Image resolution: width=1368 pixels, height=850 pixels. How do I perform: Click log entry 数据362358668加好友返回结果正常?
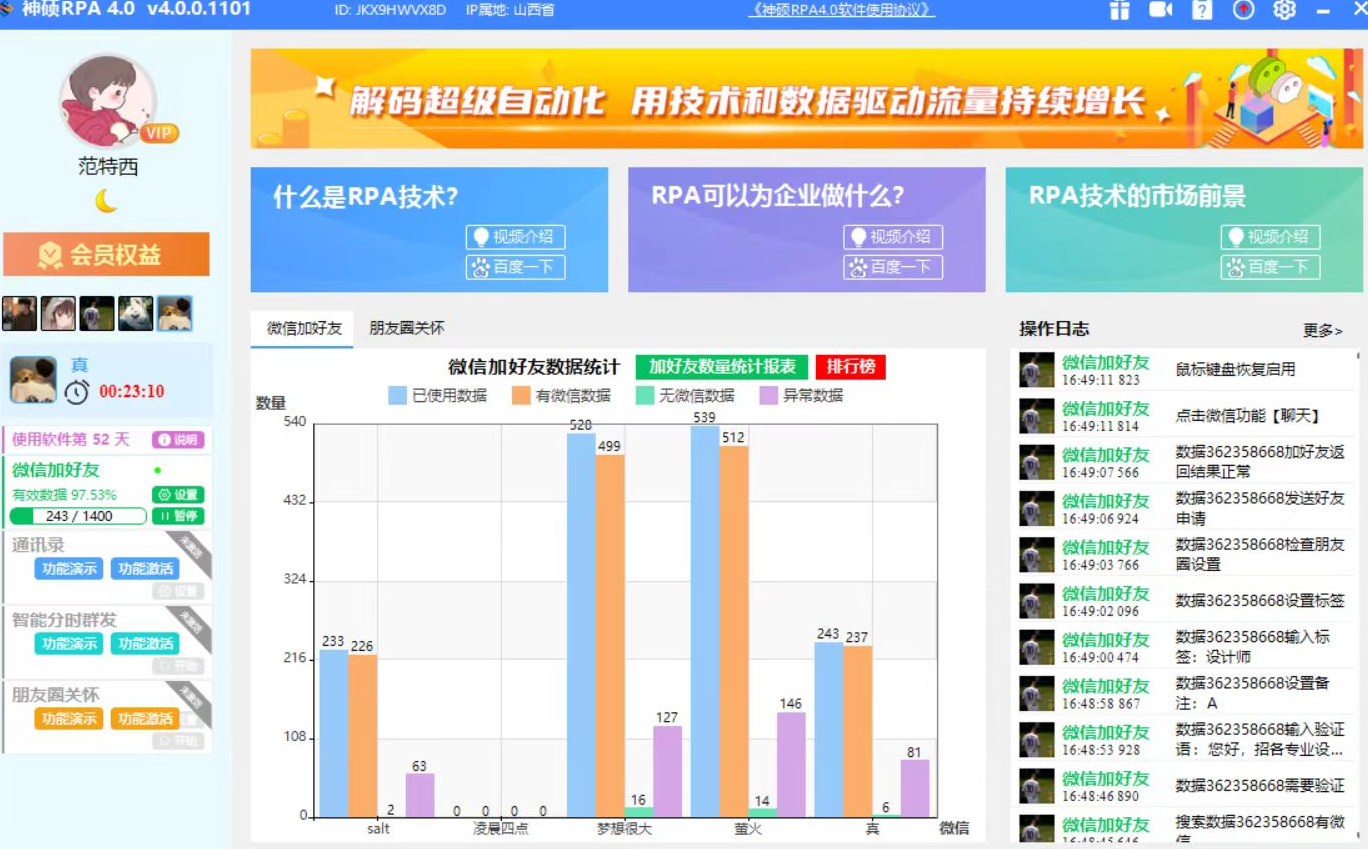coord(1260,462)
